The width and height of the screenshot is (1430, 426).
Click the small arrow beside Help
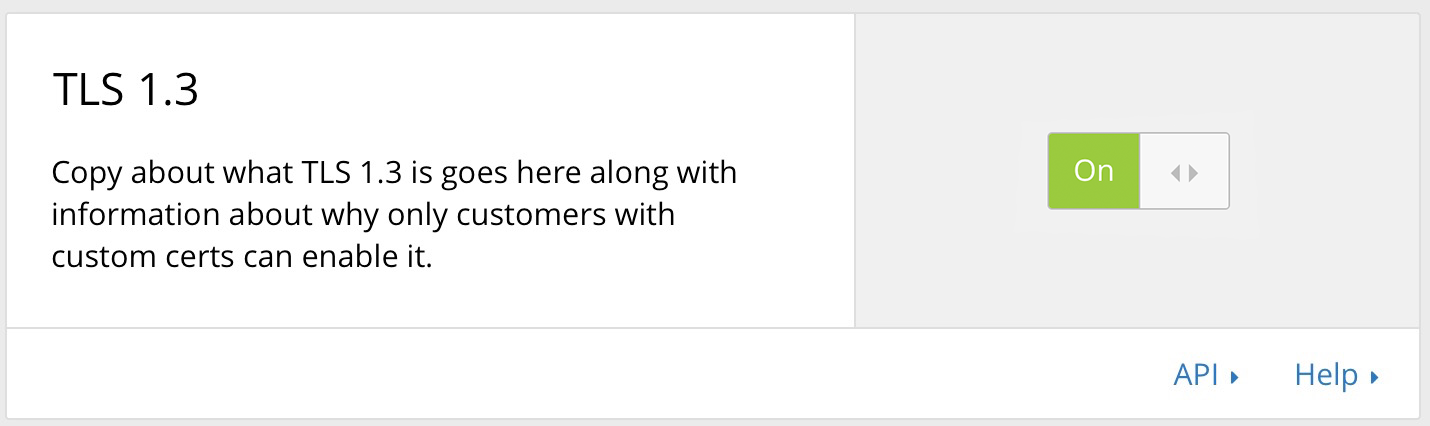coord(1375,378)
